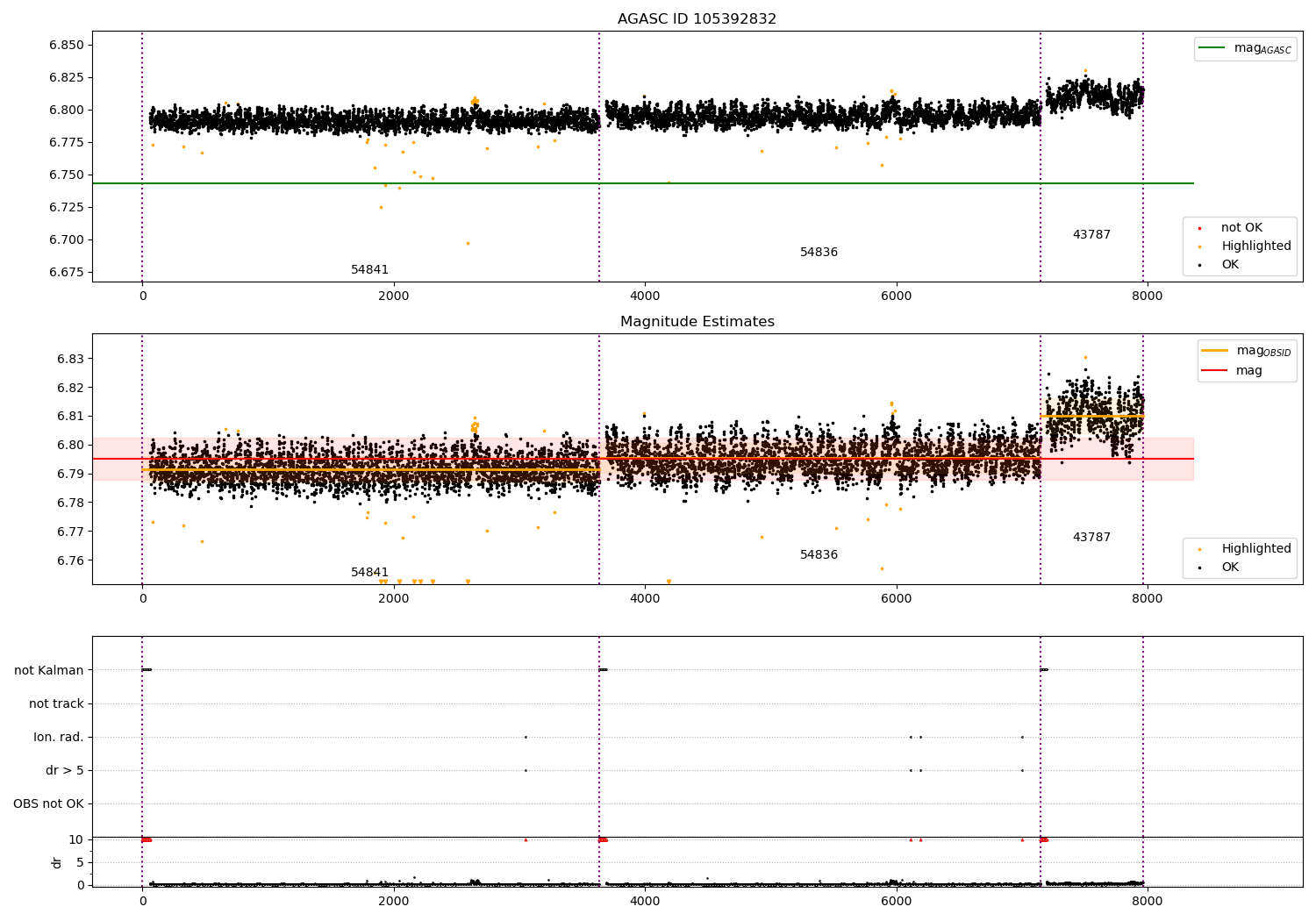Click the plot title 'AGASC ID 105392832'
Screen dimensions: 1316x921
coord(697,19)
